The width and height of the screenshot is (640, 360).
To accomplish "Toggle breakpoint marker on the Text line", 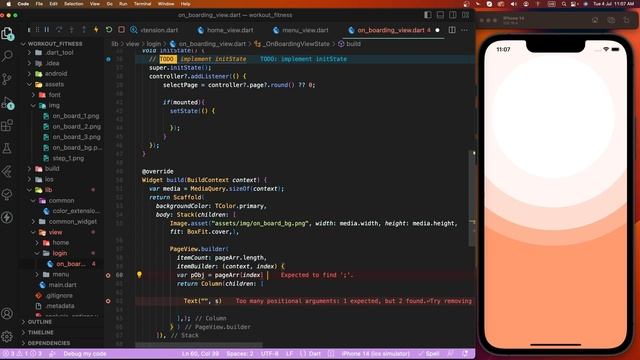I will click(x=108, y=301).
